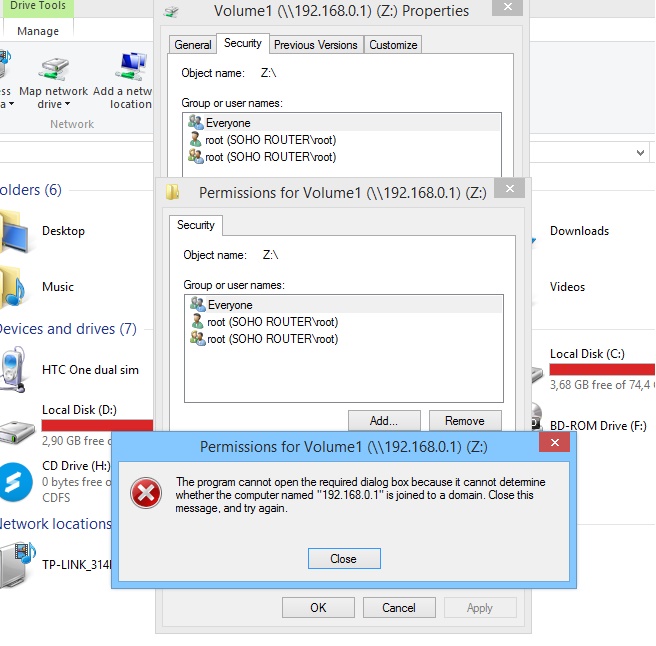Open CD Drive (H:) icon
This screenshot has height=646, width=656.
tap(16, 482)
